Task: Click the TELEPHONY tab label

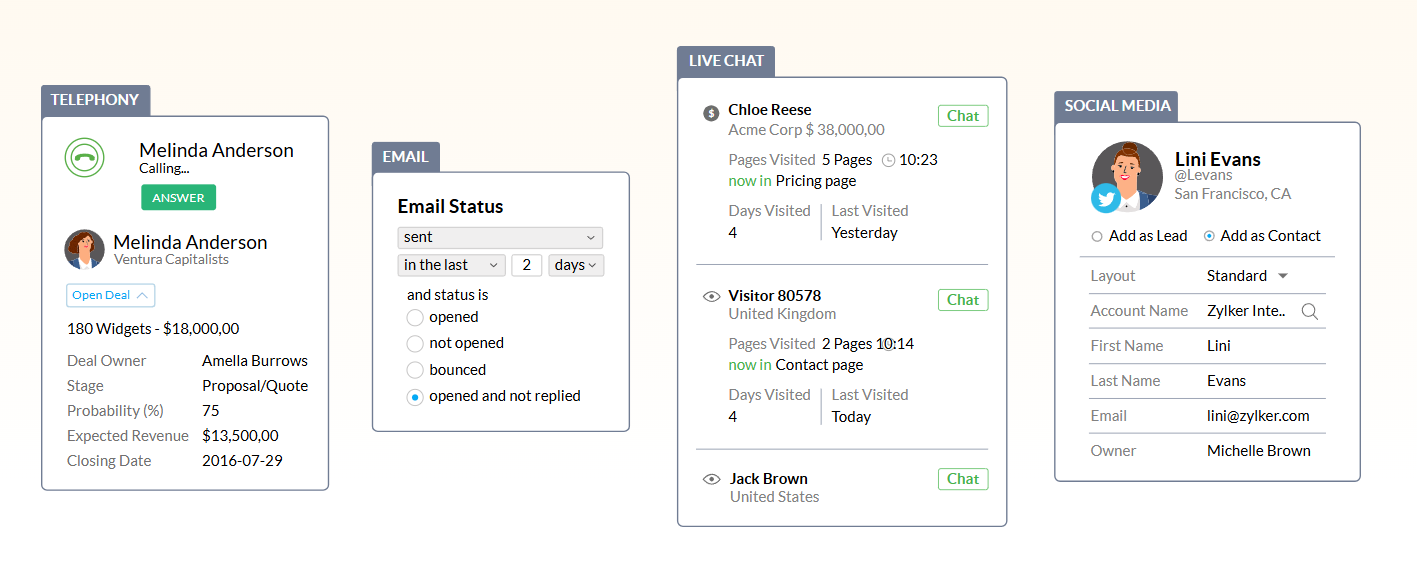Action: click(95, 100)
